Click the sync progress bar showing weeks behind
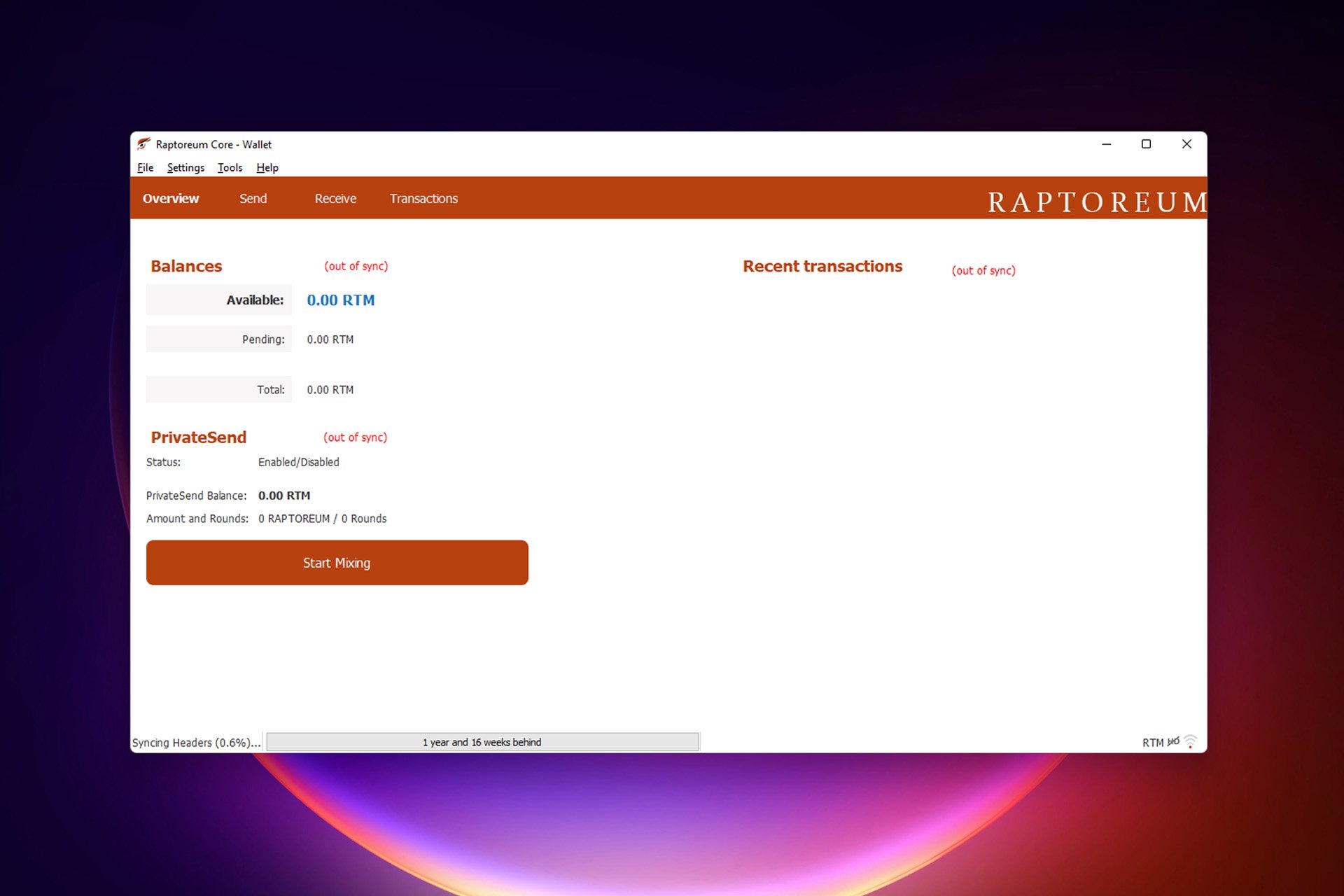 coord(482,742)
